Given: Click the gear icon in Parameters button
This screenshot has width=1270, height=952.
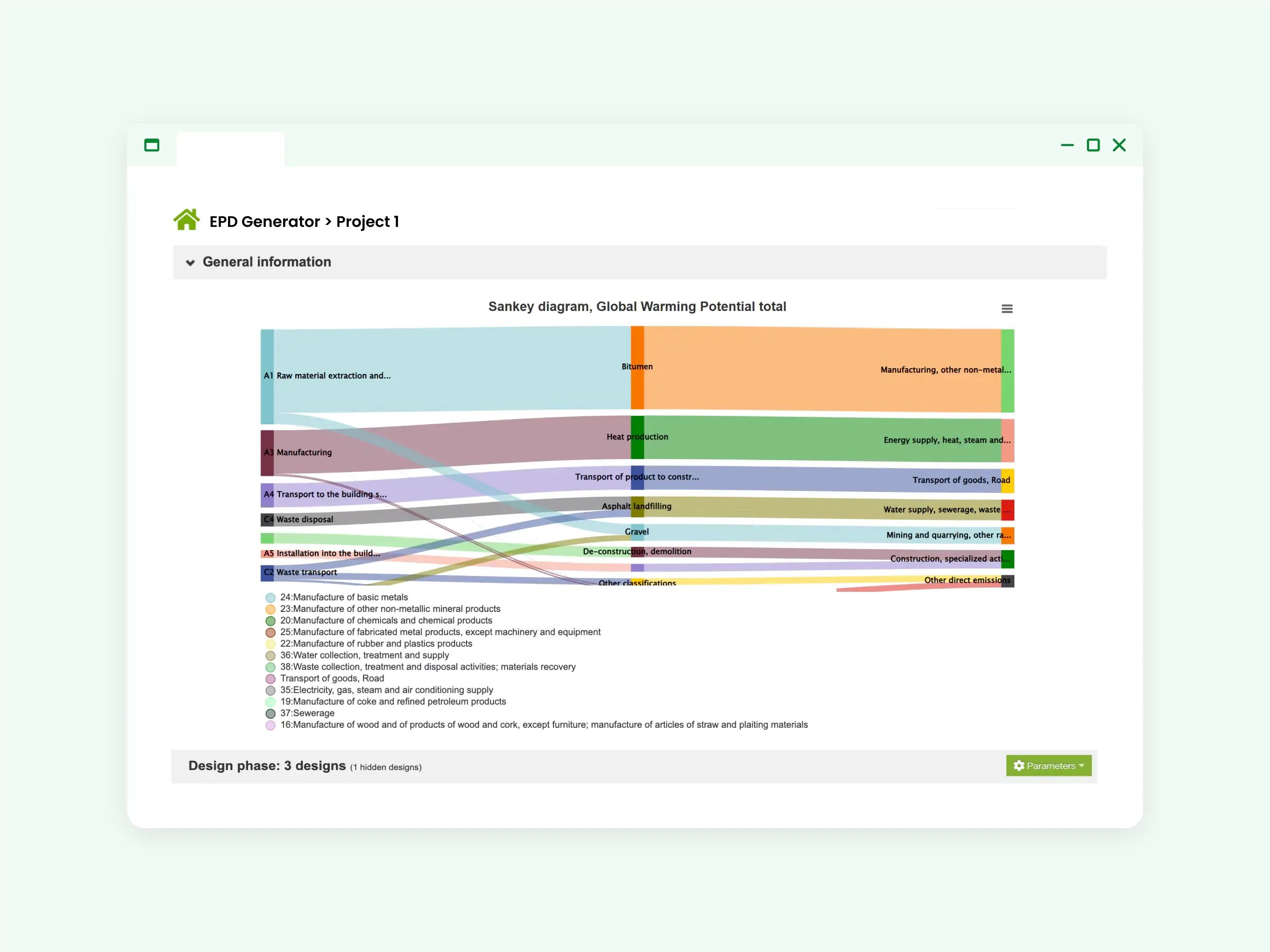Looking at the screenshot, I should (x=1019, y=765).
